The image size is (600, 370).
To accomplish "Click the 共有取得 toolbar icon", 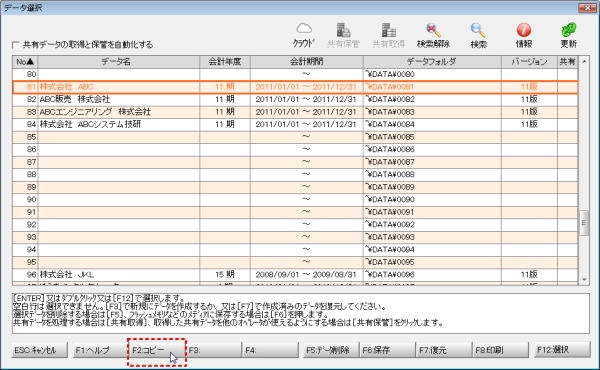I will pyautogui.click(x=388, y=35).
